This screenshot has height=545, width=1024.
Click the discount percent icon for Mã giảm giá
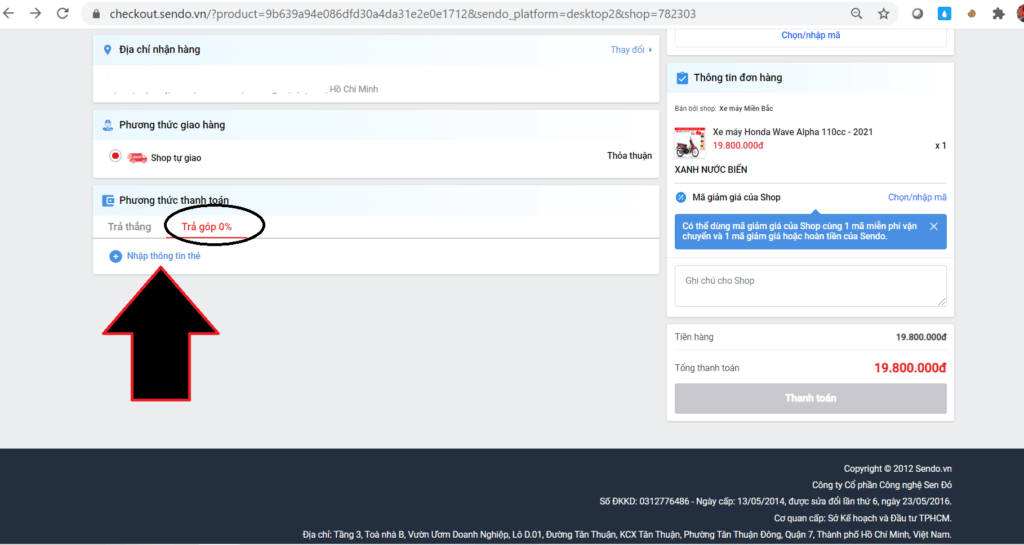click(x=681, y=197)
